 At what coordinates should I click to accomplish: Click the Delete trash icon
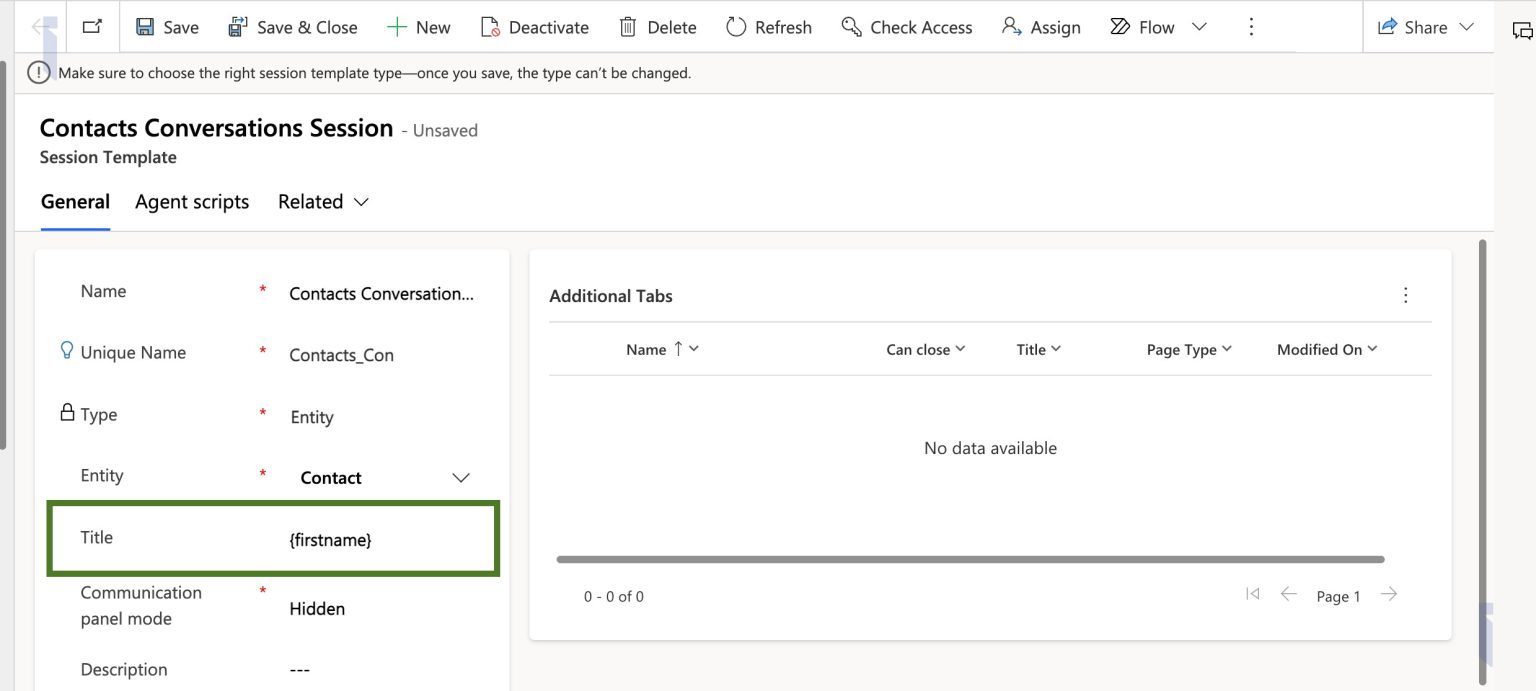pos(628,27)
